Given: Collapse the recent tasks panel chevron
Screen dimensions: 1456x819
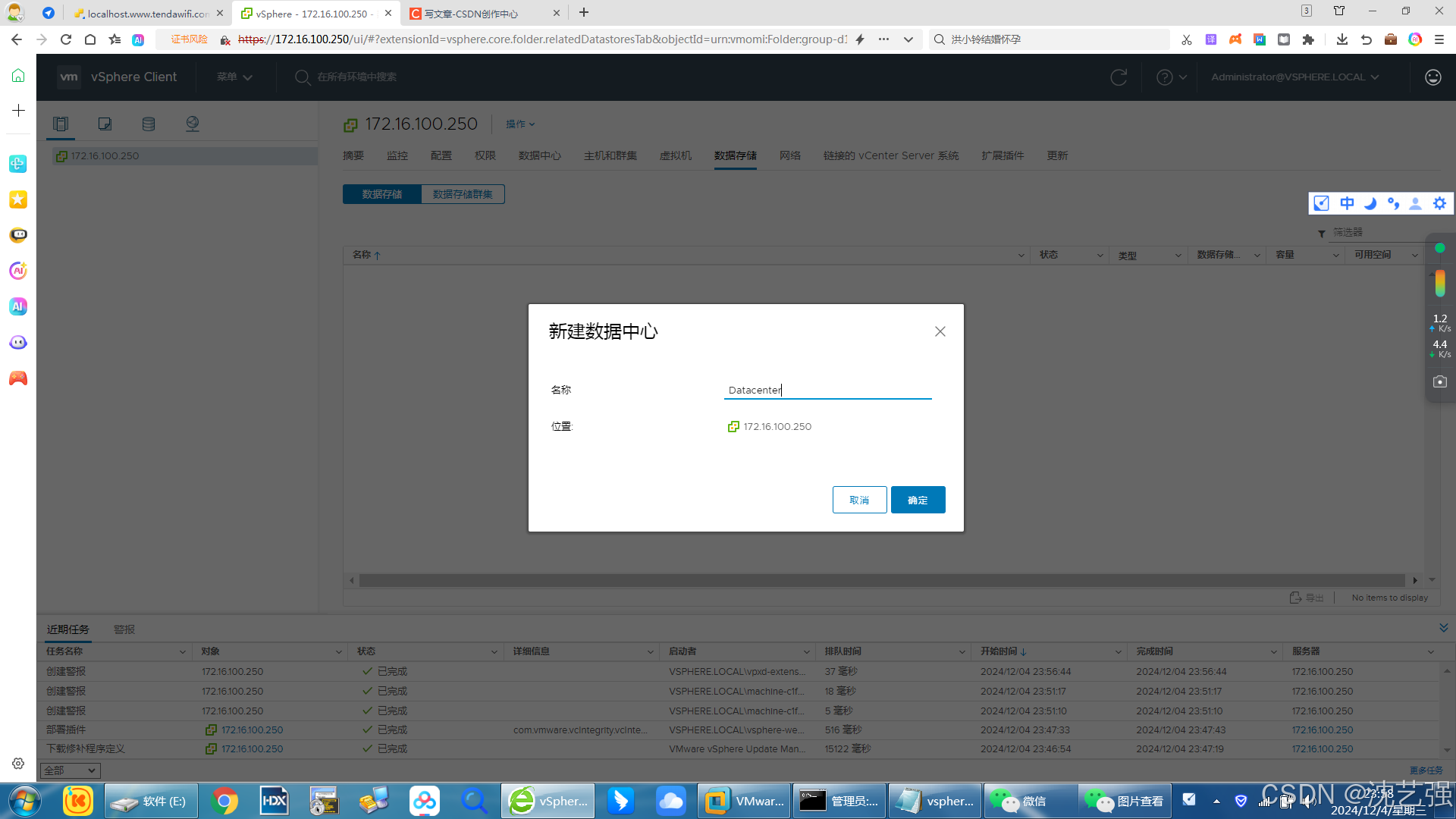Looking at the screenshot, I should [x=1443, y=627].
